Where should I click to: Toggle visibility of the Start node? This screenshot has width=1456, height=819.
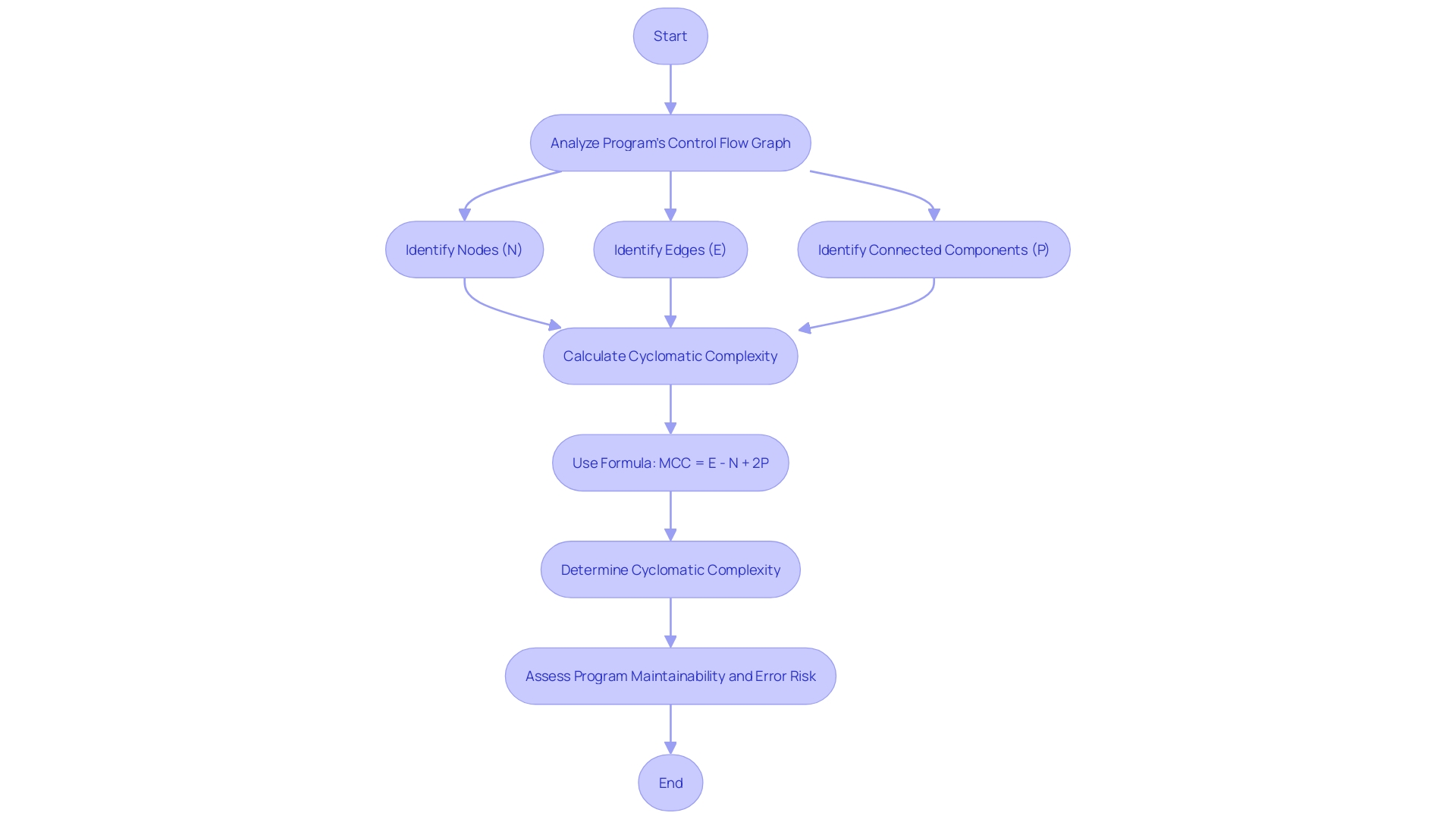click(669, 36)
